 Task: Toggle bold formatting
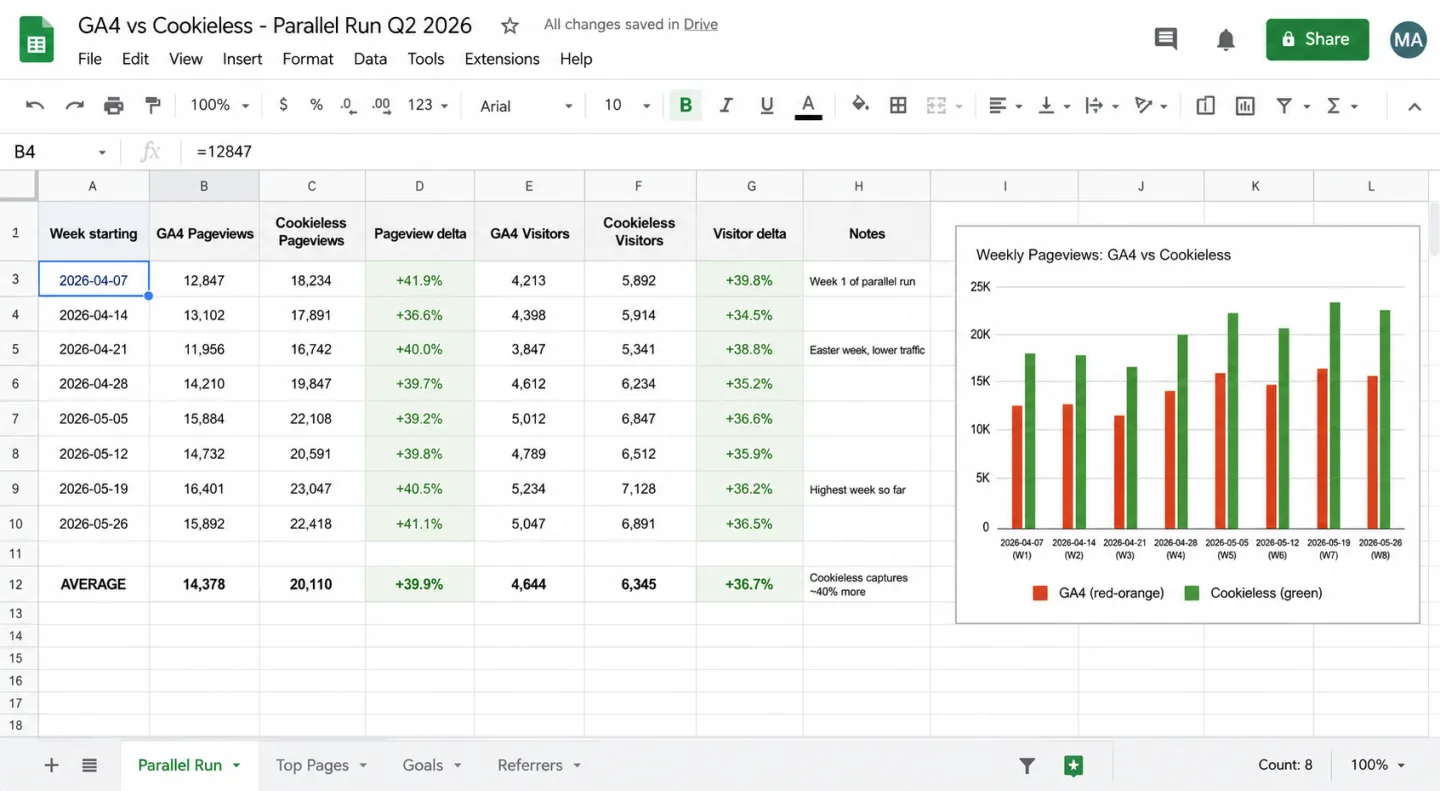[x=685, y=105]
